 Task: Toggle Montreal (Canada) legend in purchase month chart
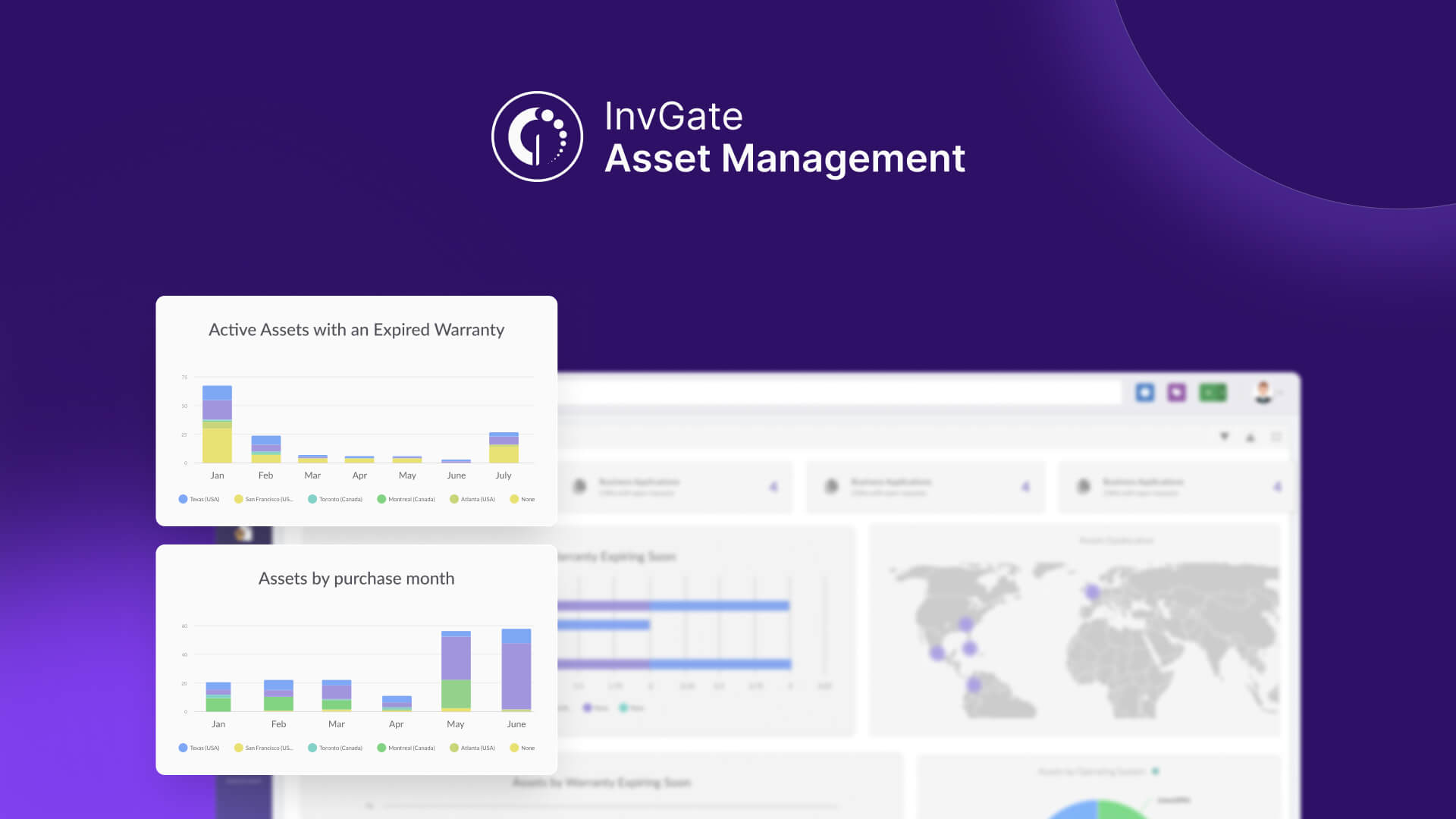coord(406,748)
